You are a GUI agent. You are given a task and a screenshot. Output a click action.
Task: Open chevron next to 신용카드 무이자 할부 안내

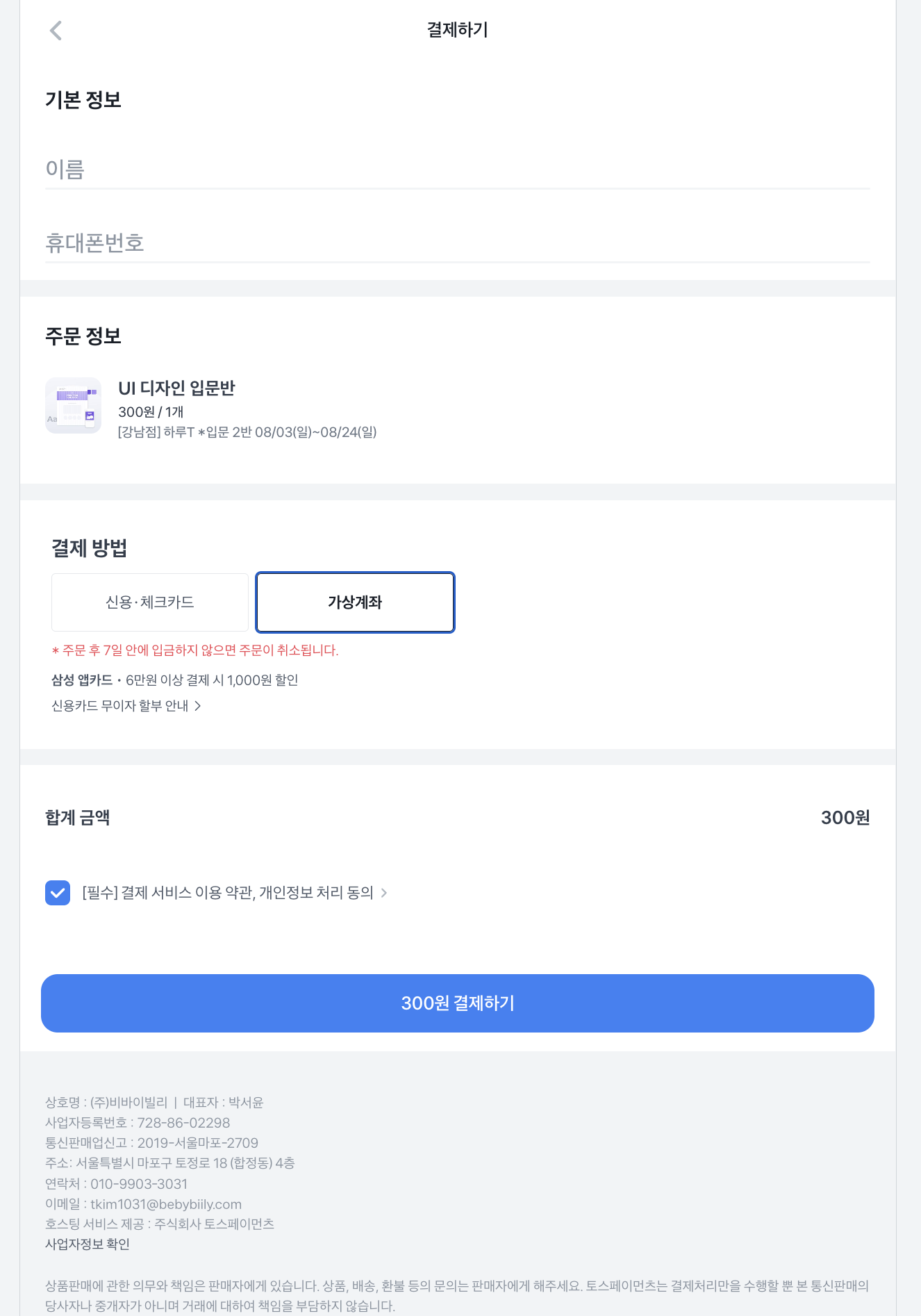click(x=198, y=706)
